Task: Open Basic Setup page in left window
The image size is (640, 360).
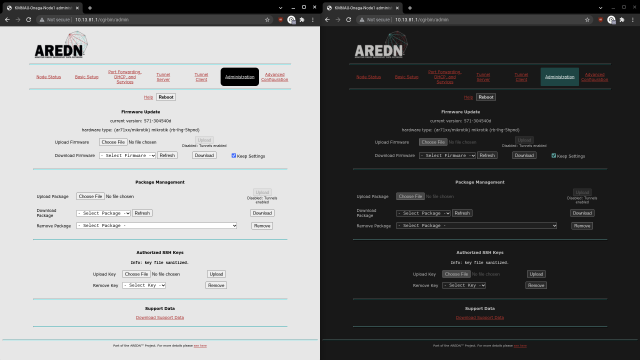Action: (x=87, y=77)
